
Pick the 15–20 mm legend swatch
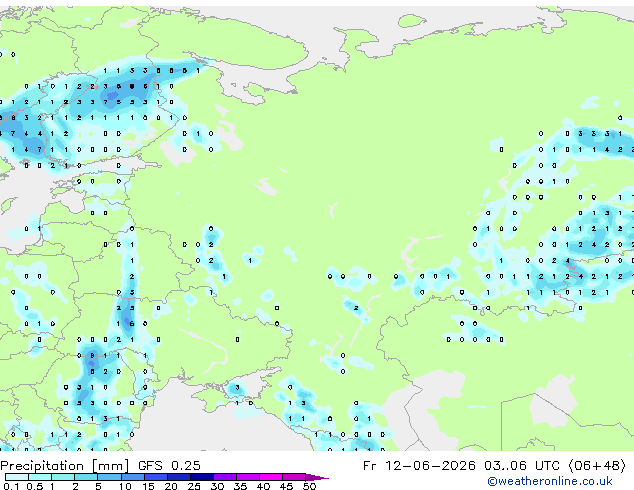coord(156,477)
